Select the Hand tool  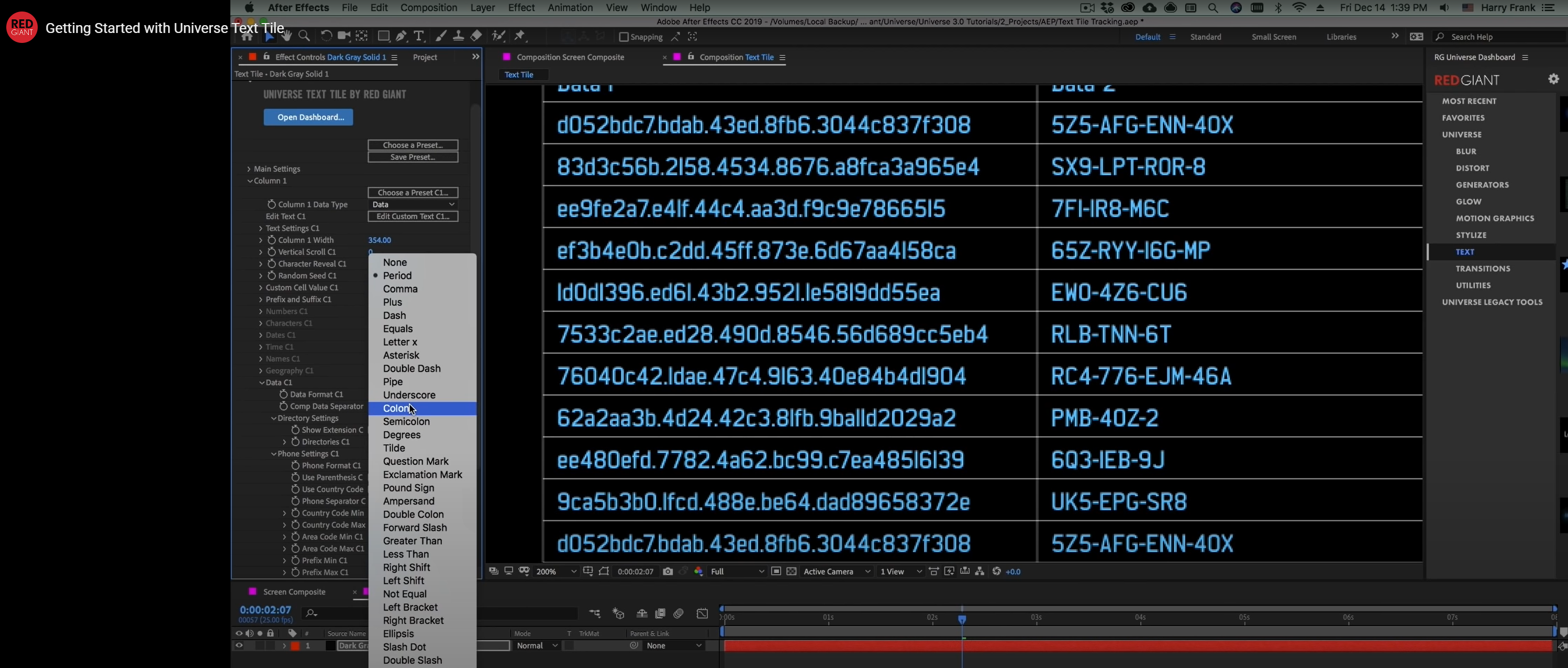coord(286,37)
